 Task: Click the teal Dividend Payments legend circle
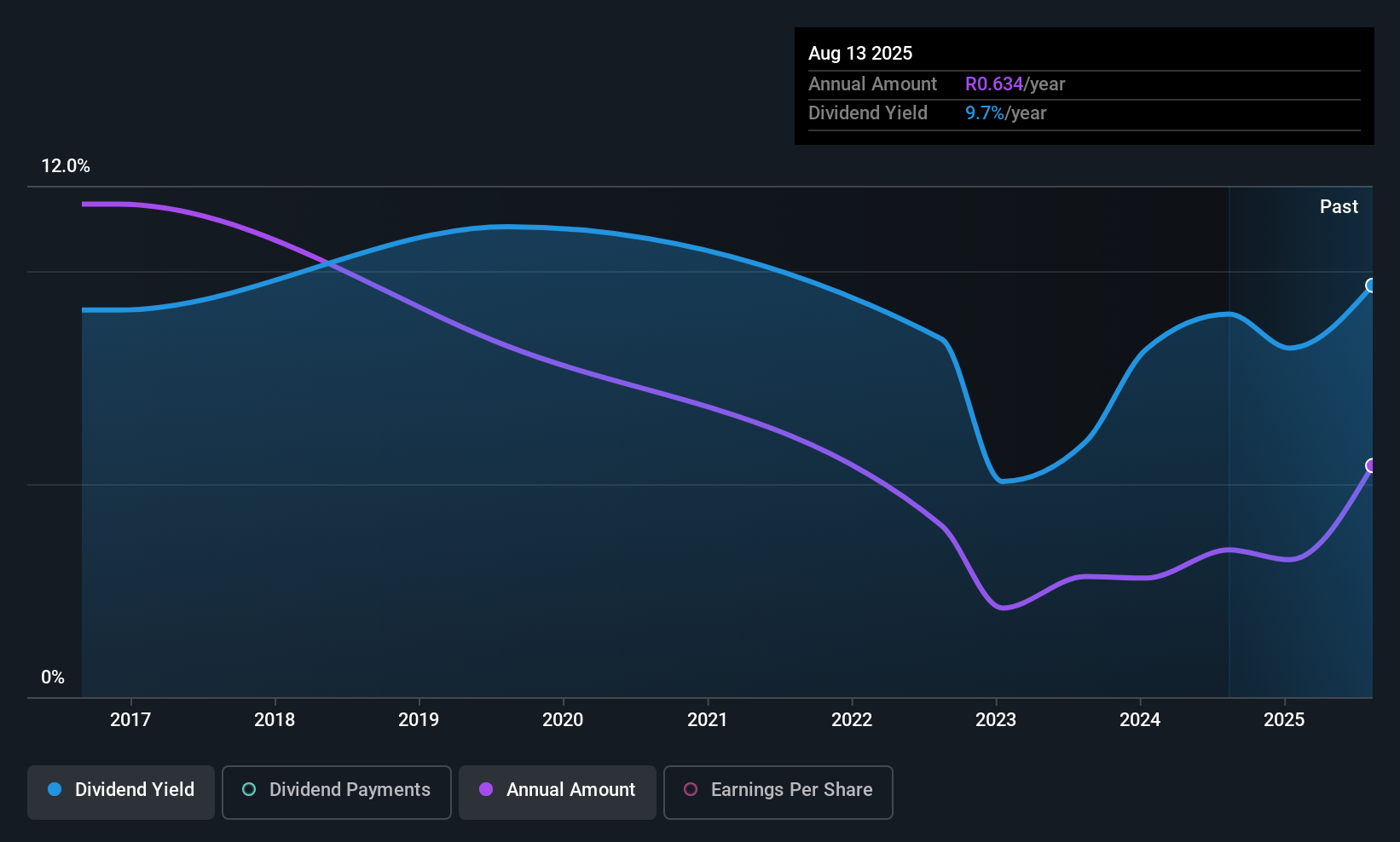tap(249, 789)
